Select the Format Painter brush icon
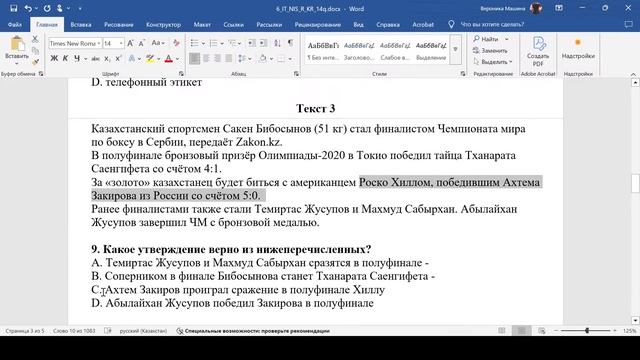The width and height of the screenshot is (640, 360). tap(35, 62)
